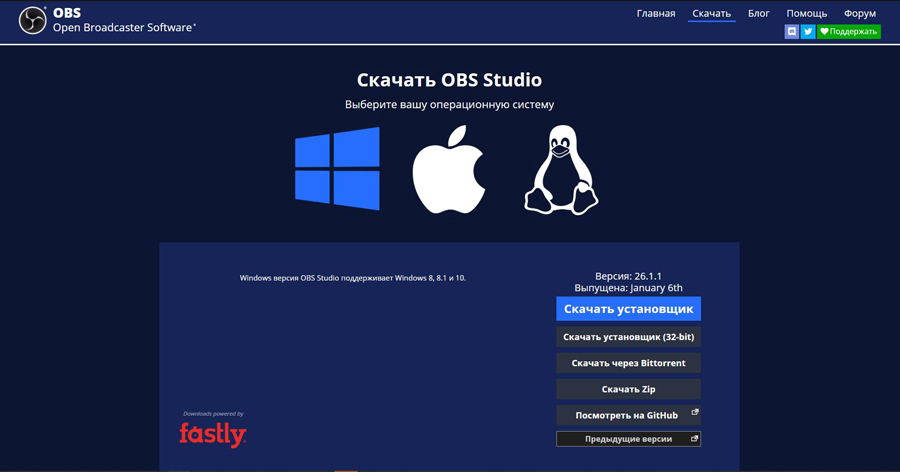Click Скачать через Bittorrent
The height and width of the screenshot is (472, 900).
point(628,363)
